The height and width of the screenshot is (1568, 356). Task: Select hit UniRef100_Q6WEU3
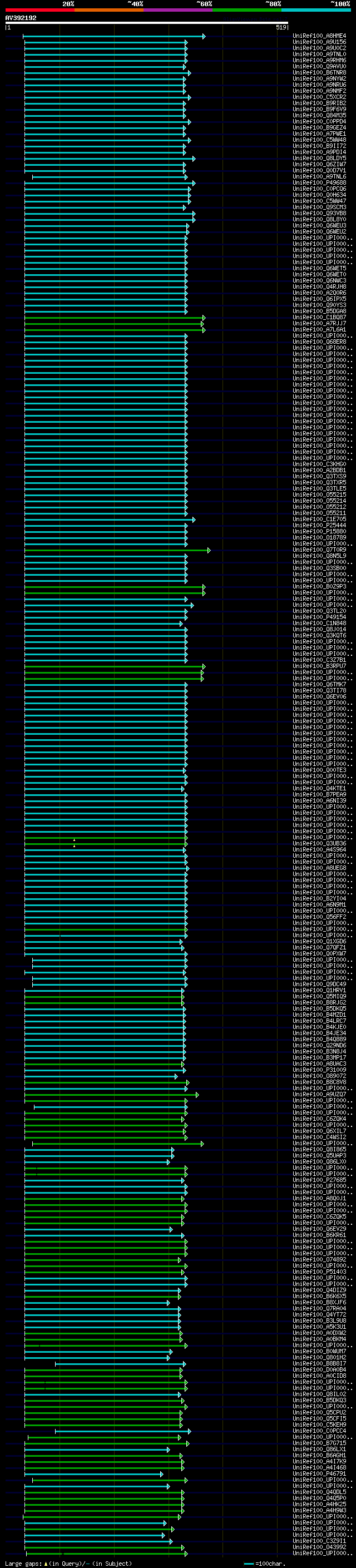click(319, 225)
